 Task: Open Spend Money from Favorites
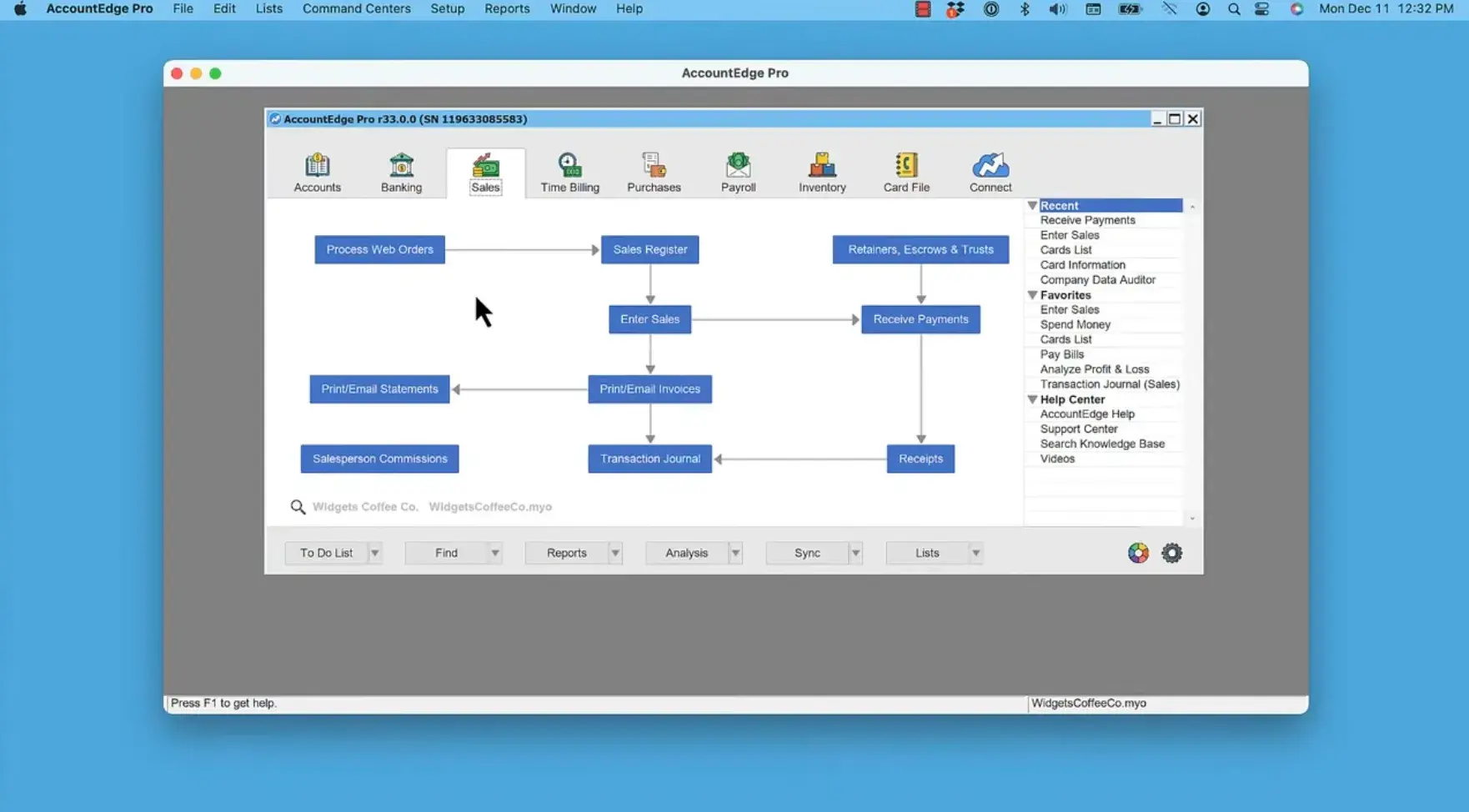coord(1075,324)
